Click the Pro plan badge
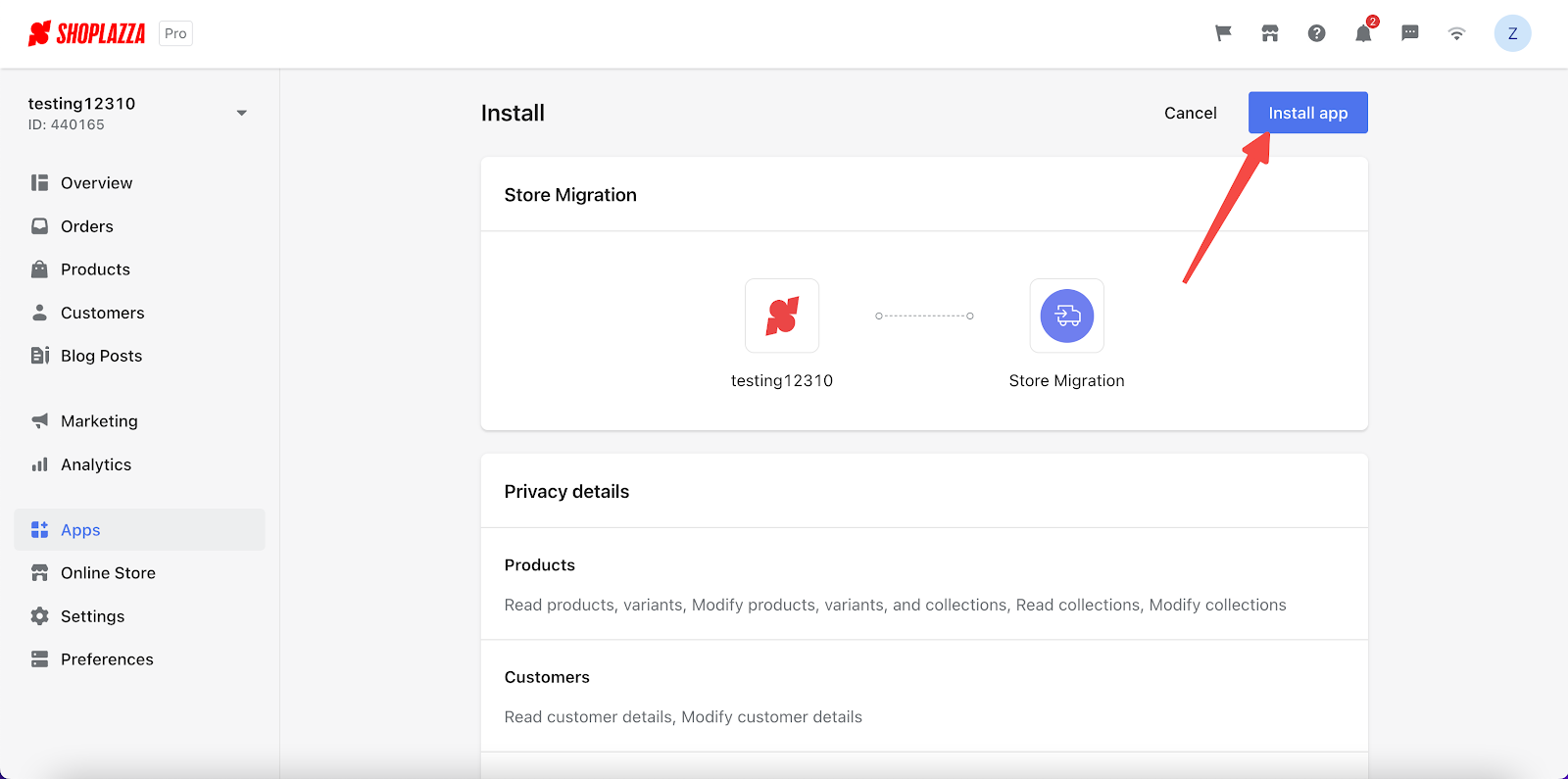Viewport: 1568px width, 779px height. click(x=175, y=33)
